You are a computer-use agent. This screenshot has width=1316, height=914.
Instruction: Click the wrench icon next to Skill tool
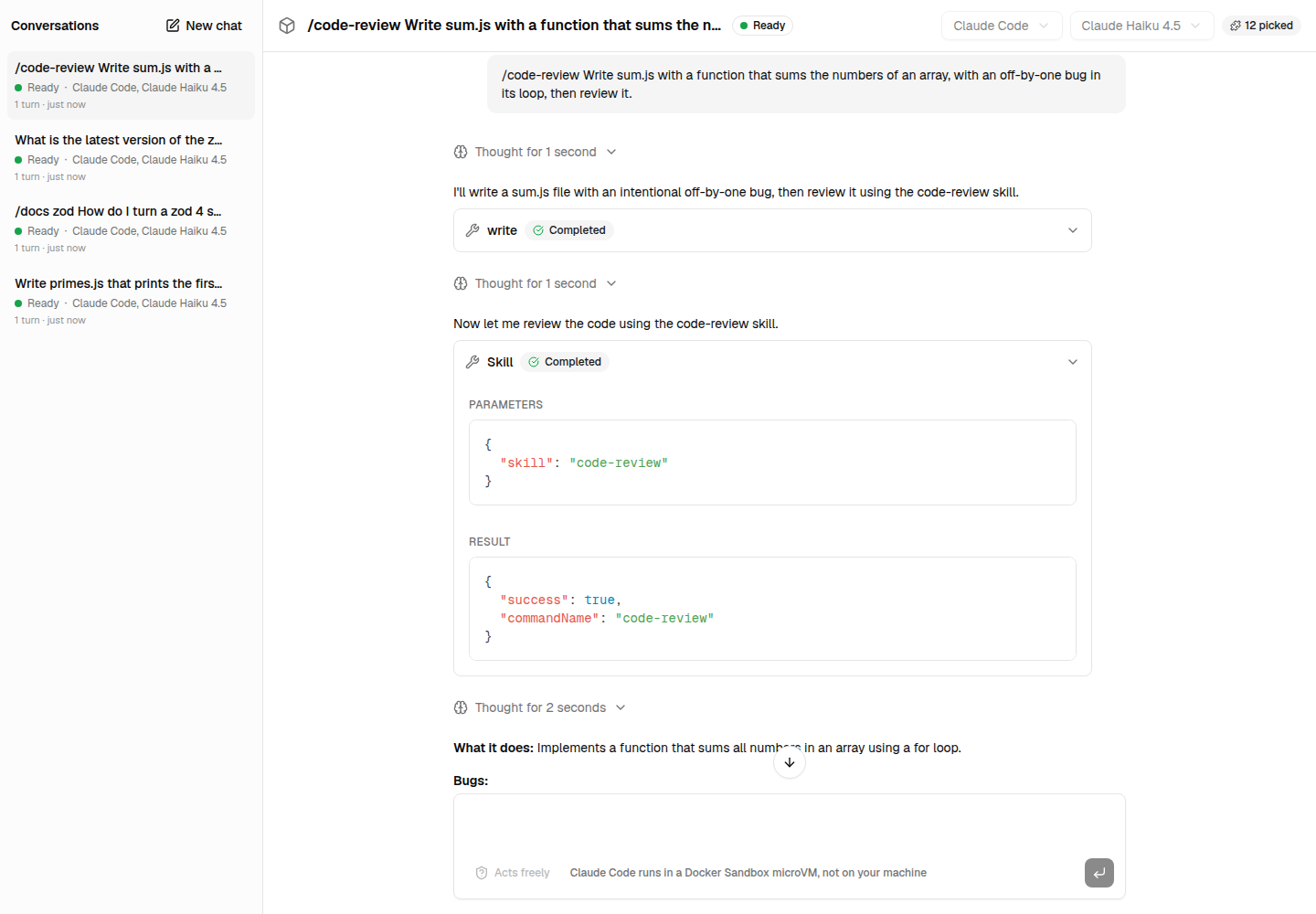point(472,362)
